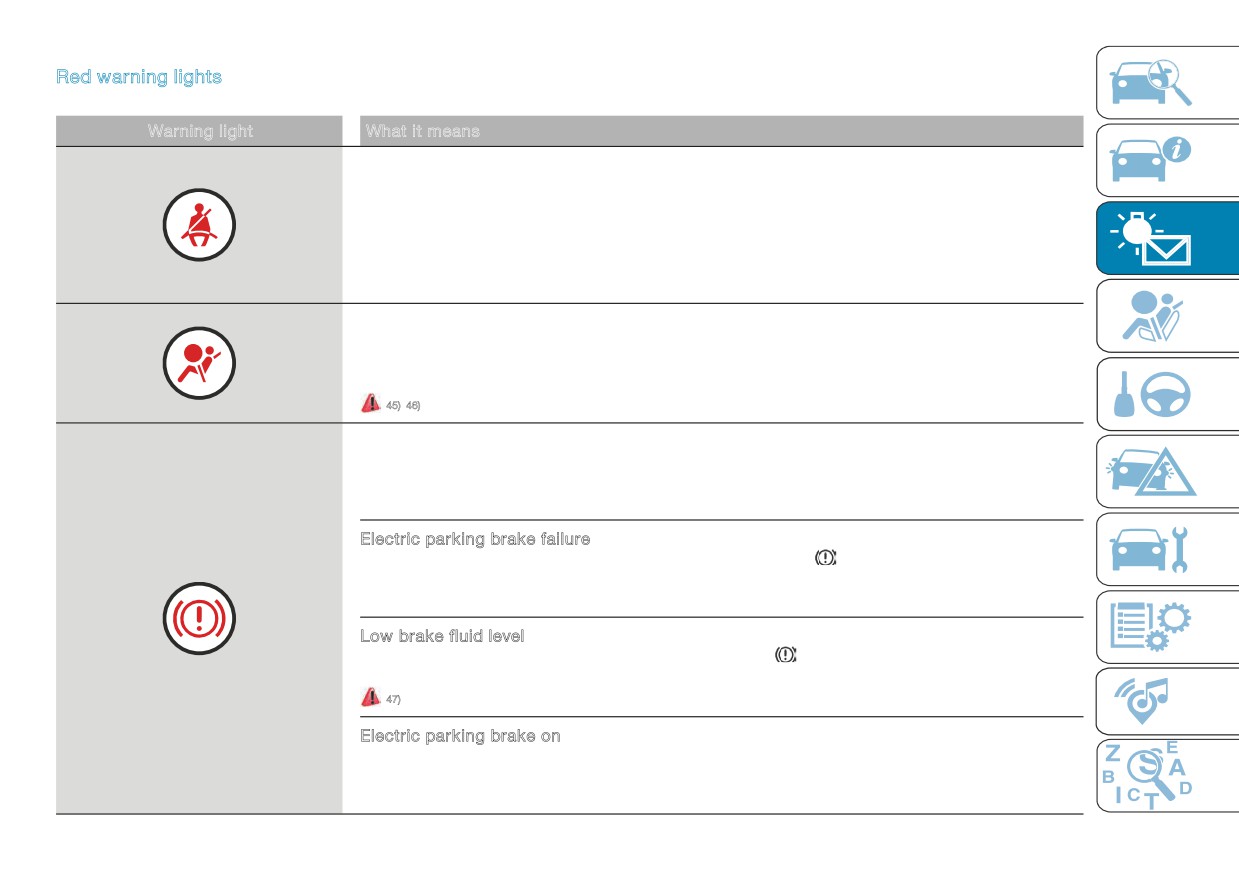
Task: Click warning triangle beside note 47)
Action: click(370, 697)
